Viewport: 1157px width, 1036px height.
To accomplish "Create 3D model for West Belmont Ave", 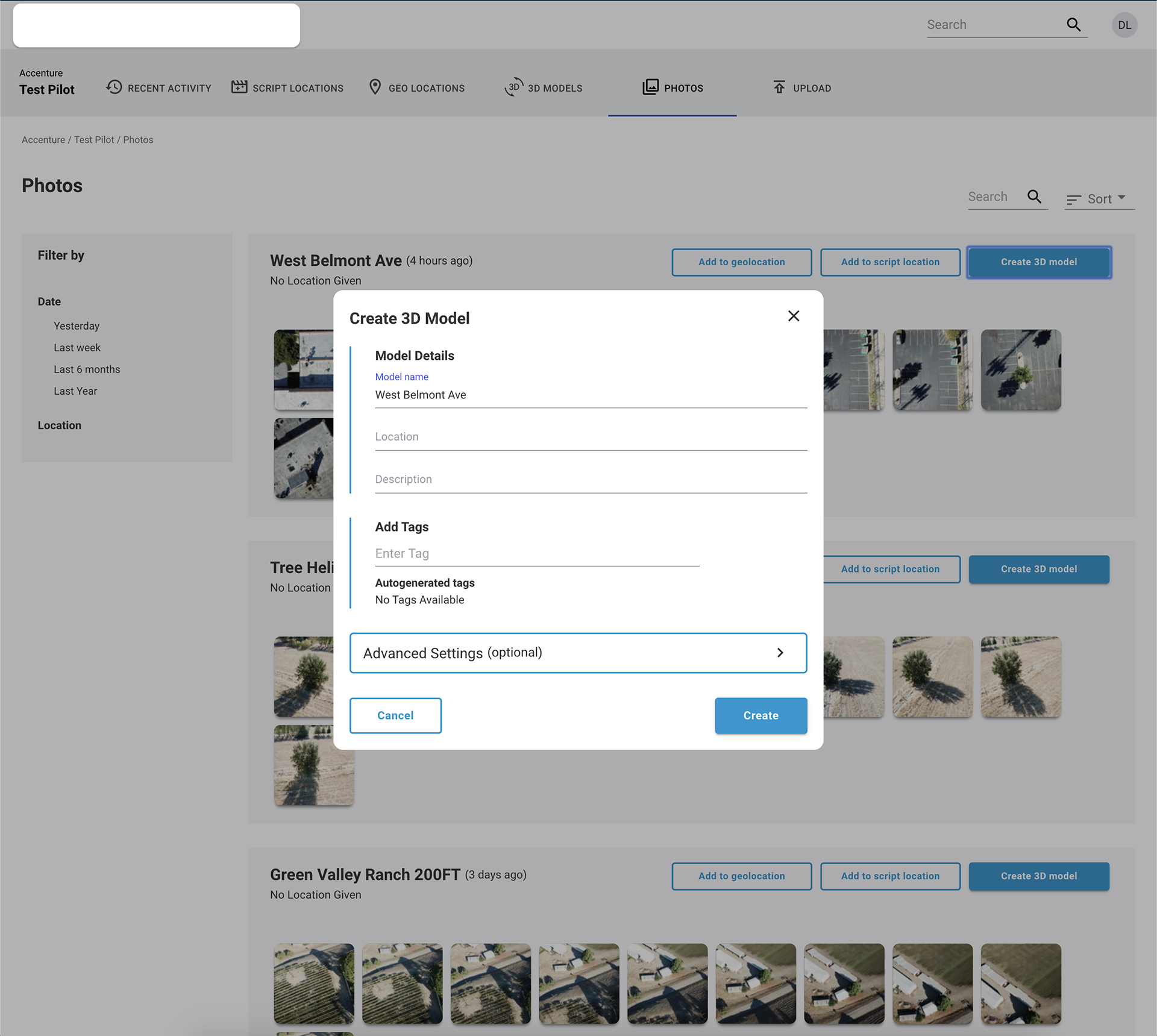I will tap(1039, 262).
